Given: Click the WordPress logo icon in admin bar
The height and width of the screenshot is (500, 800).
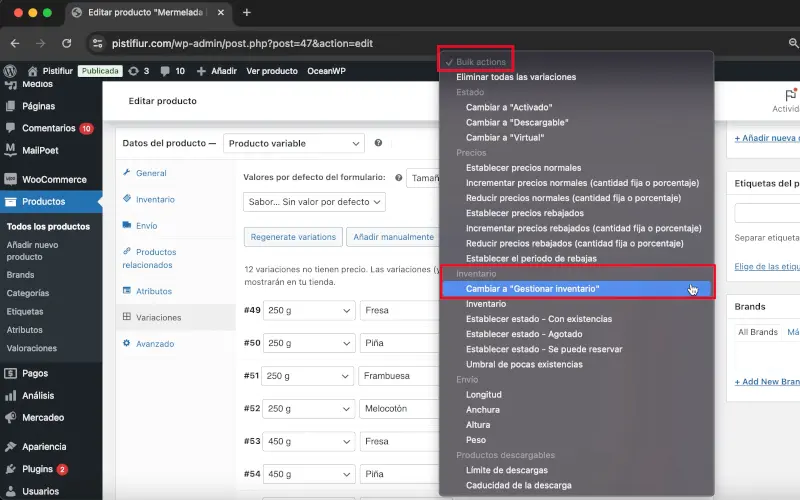Looking at the screenshot, I should pos(10,71).
